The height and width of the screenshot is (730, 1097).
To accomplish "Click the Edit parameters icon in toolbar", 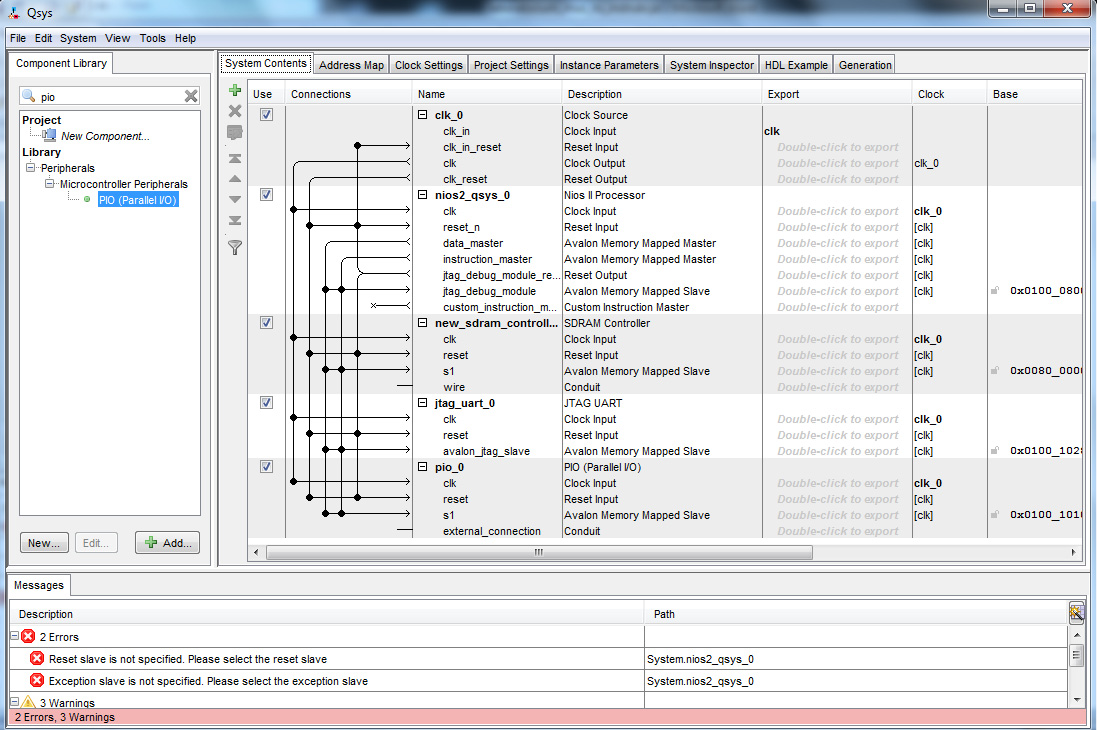I will point(235,132).
